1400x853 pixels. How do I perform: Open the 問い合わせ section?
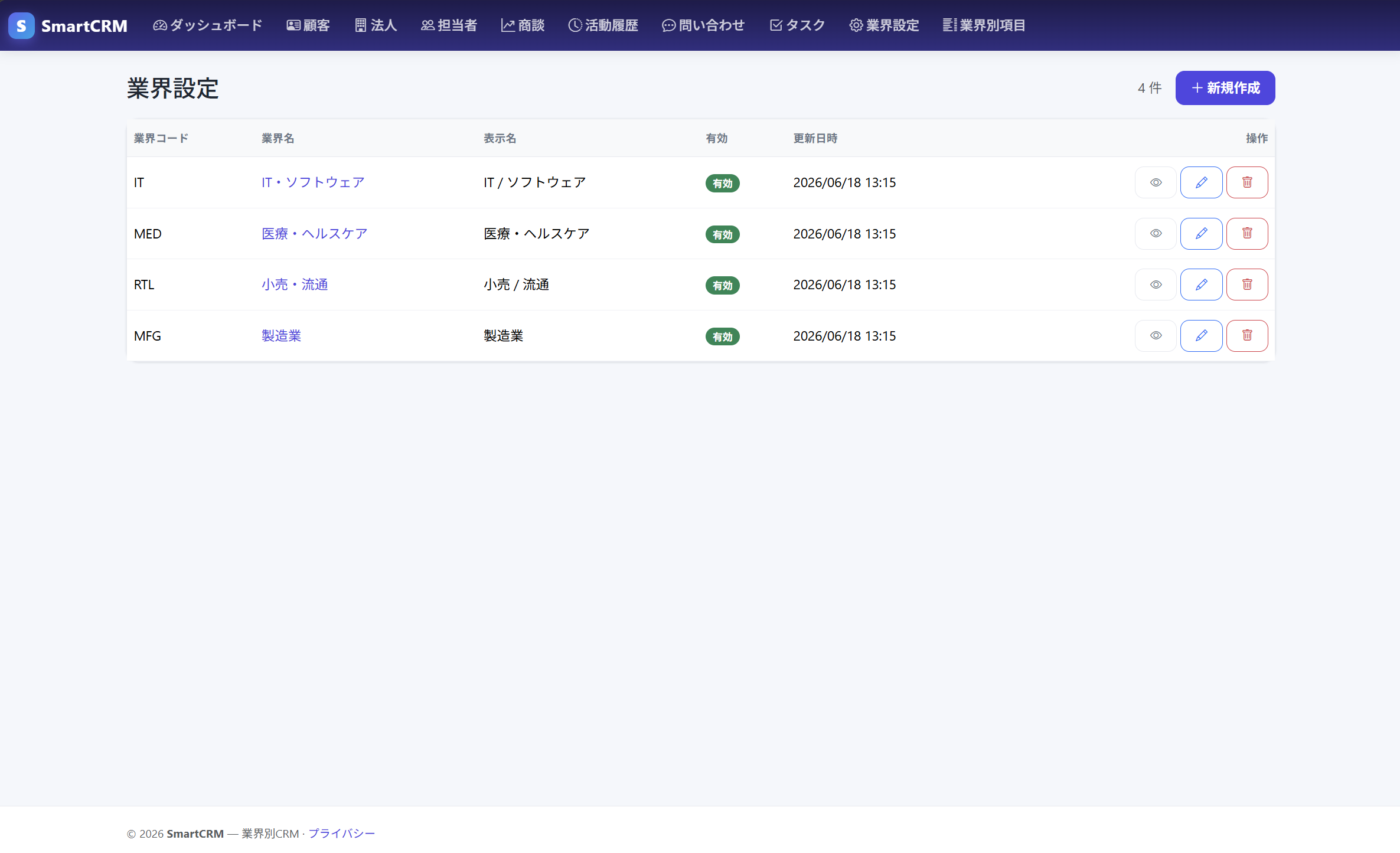point(703,25)
